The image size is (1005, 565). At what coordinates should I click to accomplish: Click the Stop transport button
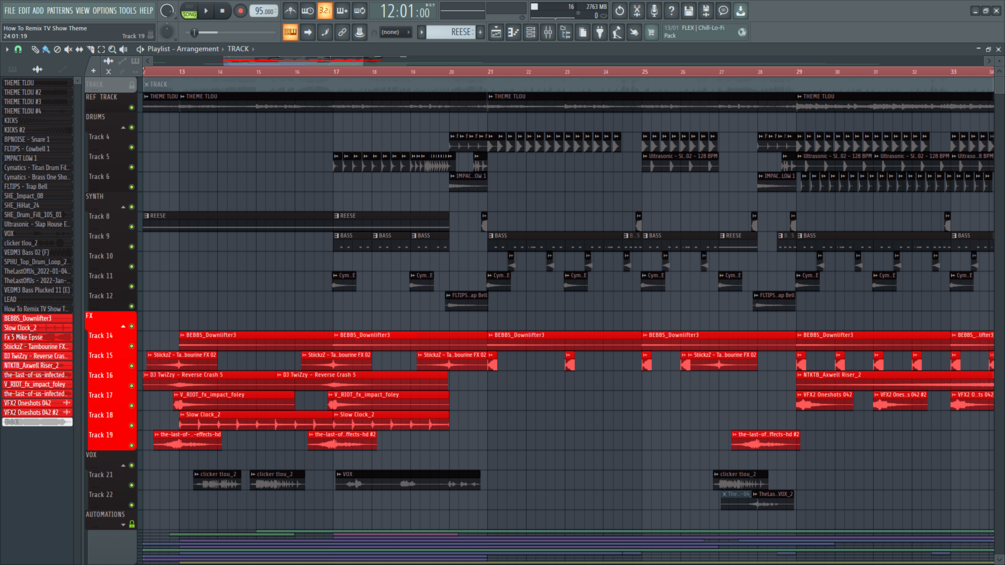pyautogui.click(x=222, y=11)
